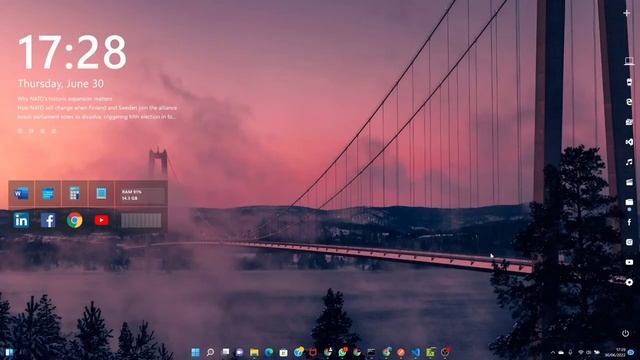The image size is (640, 360).
Task: Open the video clapper icon in right dock
Action: click(629, 182)
